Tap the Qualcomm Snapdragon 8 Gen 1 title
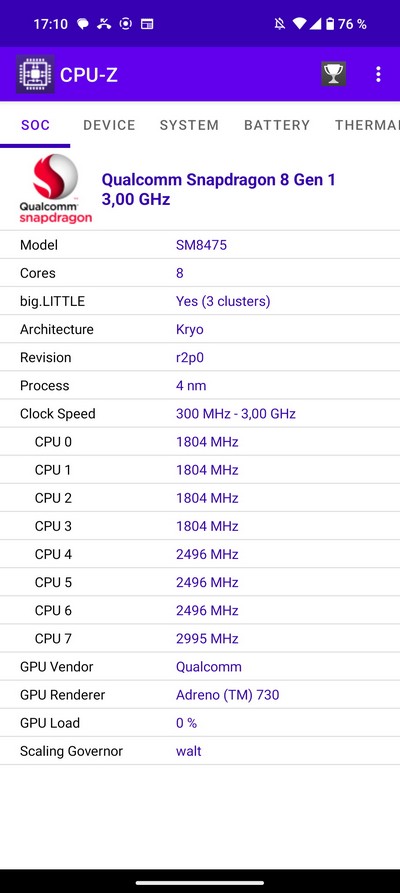 [219, 180]
